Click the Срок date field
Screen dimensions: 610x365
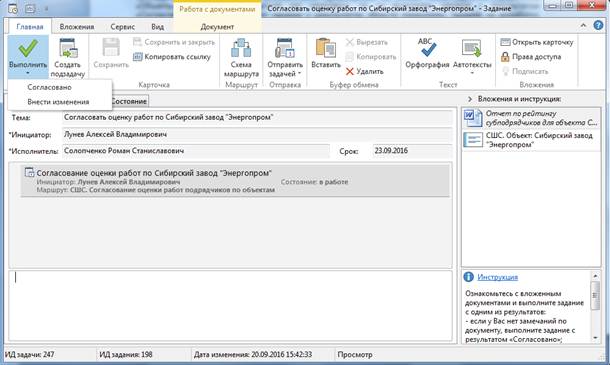412,151
